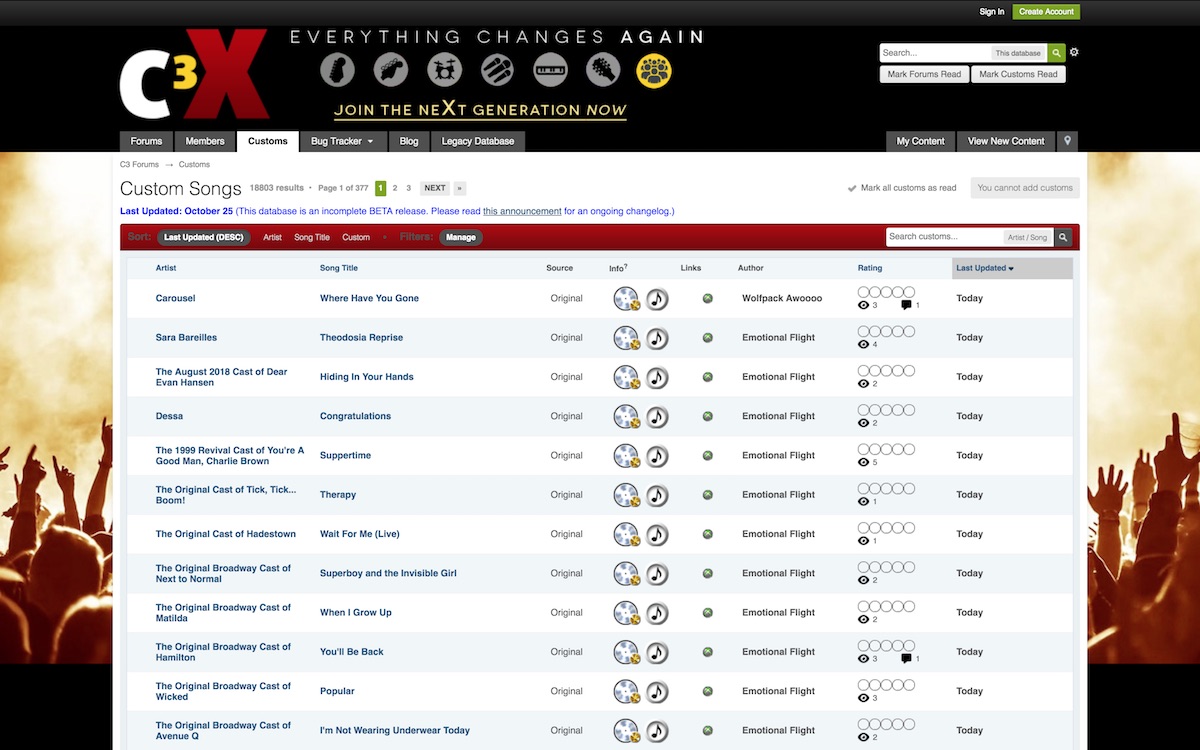Click the music note icon for Popular
Image resolution: width=1200 pixels, height=750 pixels.
point(657,691)
